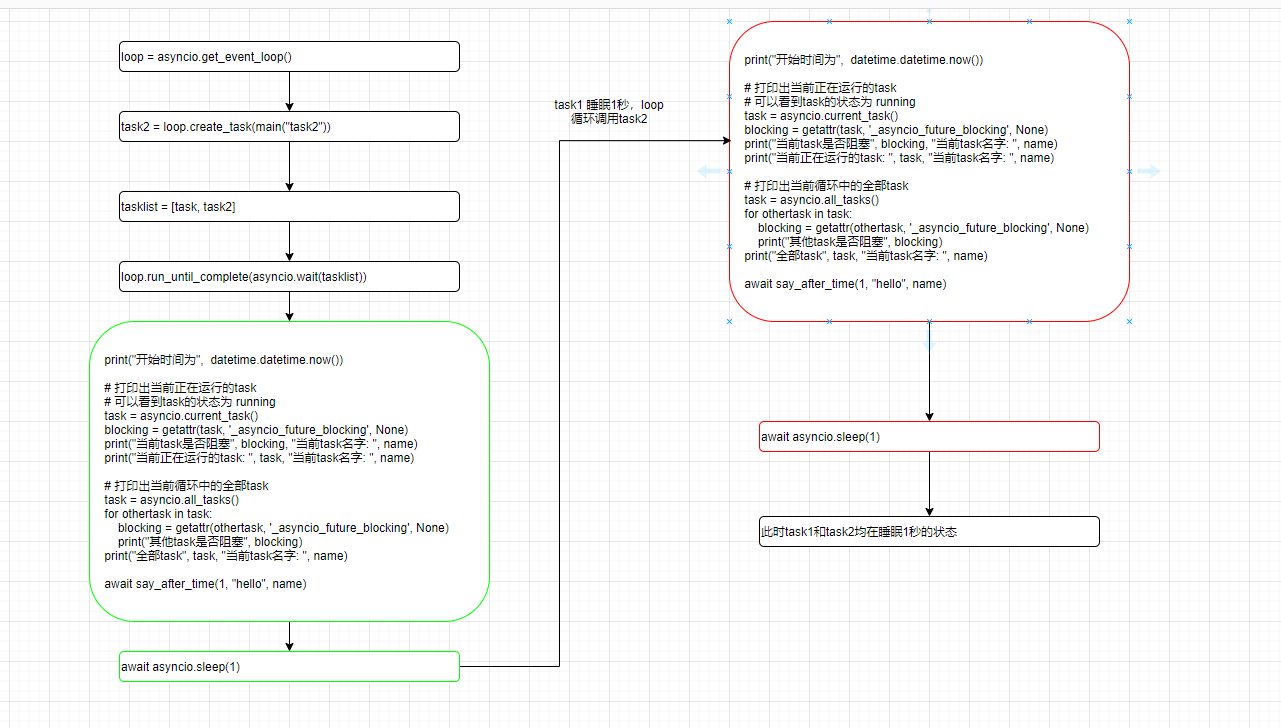The image size is (1281, 728).
Task: Click the bottom-left connection point of the red box
Action: point(729,321)
